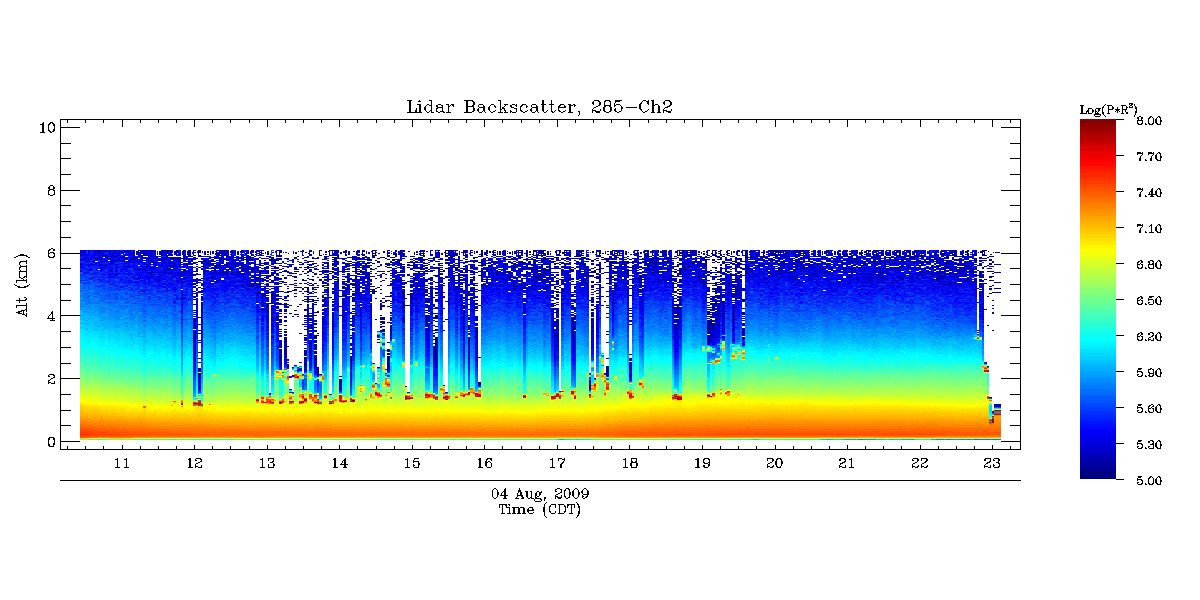Click the Log(P*R²) colorbar title

tap(1108, 108)
